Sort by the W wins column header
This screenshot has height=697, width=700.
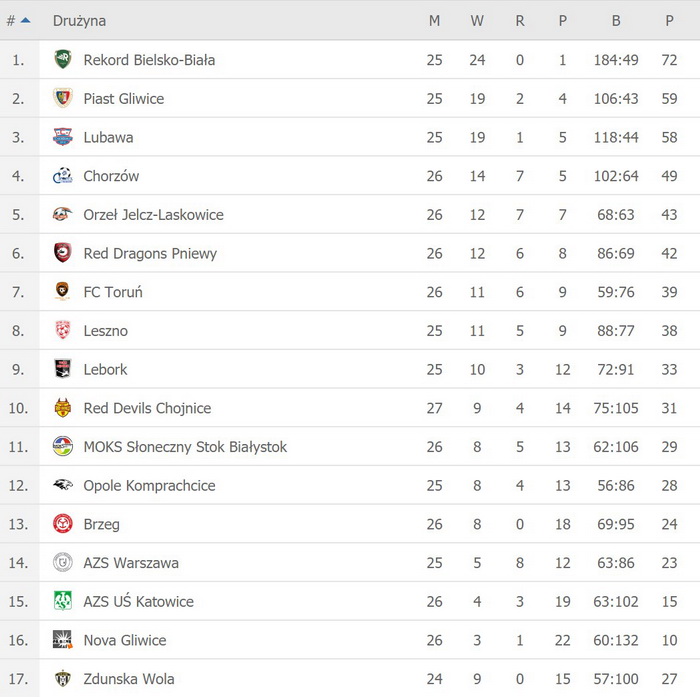(x=477, y=21)
